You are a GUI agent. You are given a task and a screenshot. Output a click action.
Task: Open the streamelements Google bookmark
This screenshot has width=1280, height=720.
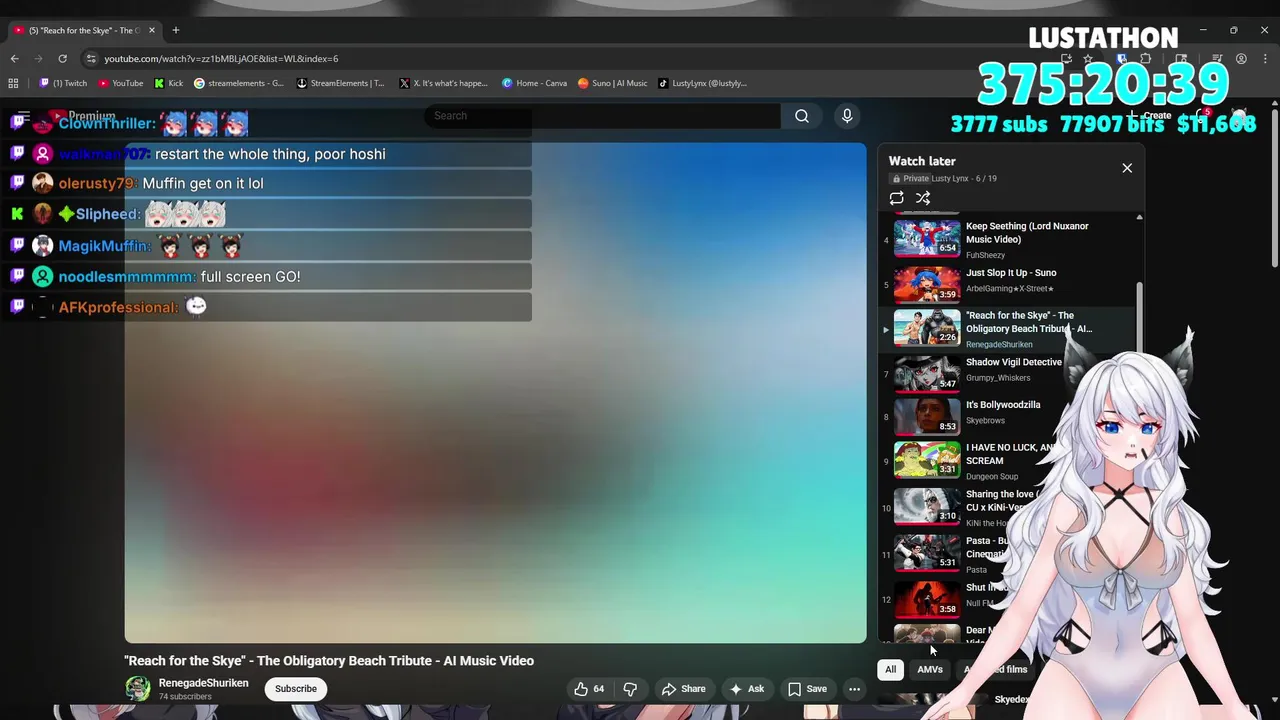pyautogui.click(x=239, y=84)
